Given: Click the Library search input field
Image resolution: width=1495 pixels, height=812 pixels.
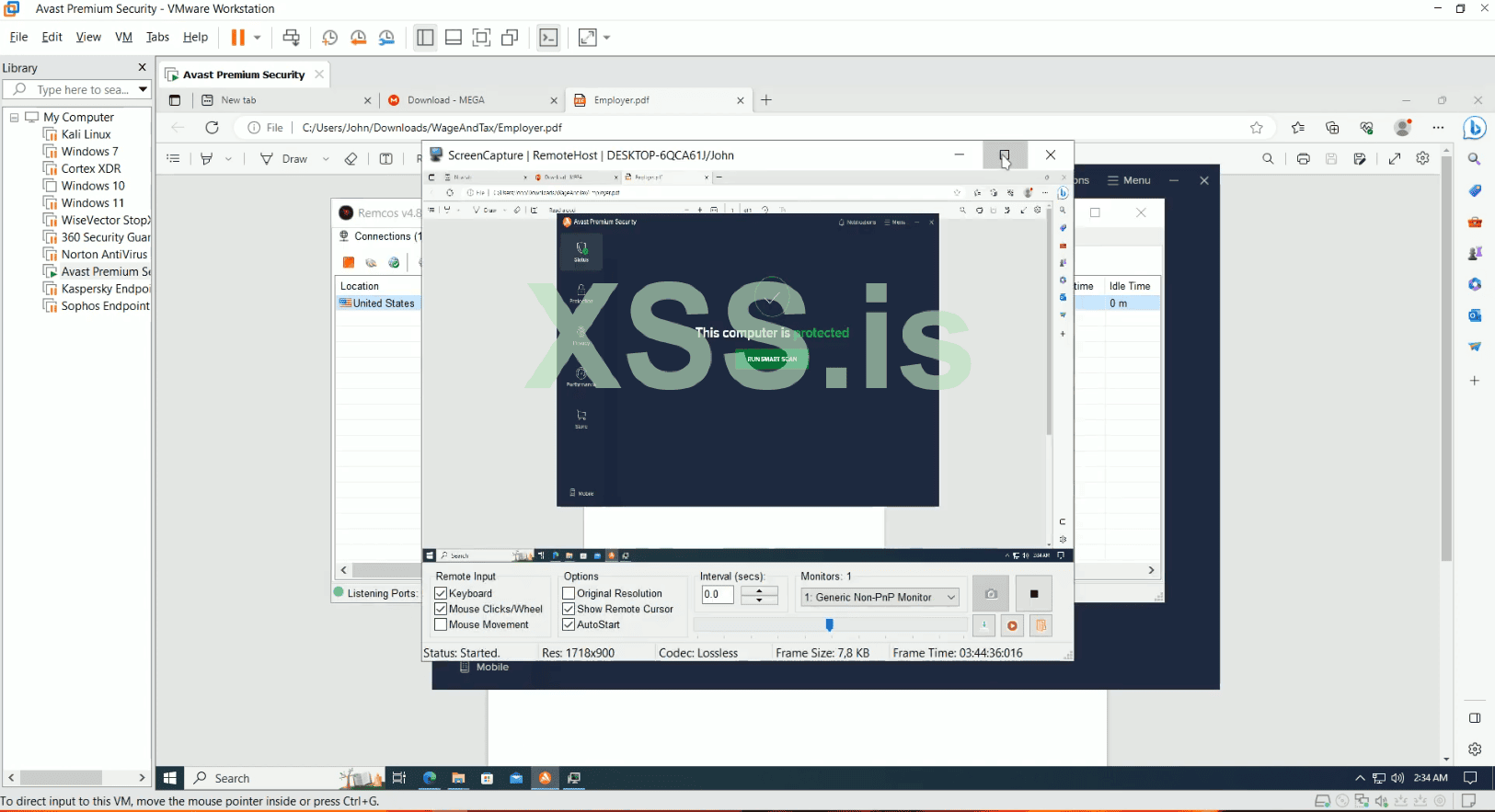Looking at the screenshot, I should coord(83,90).
